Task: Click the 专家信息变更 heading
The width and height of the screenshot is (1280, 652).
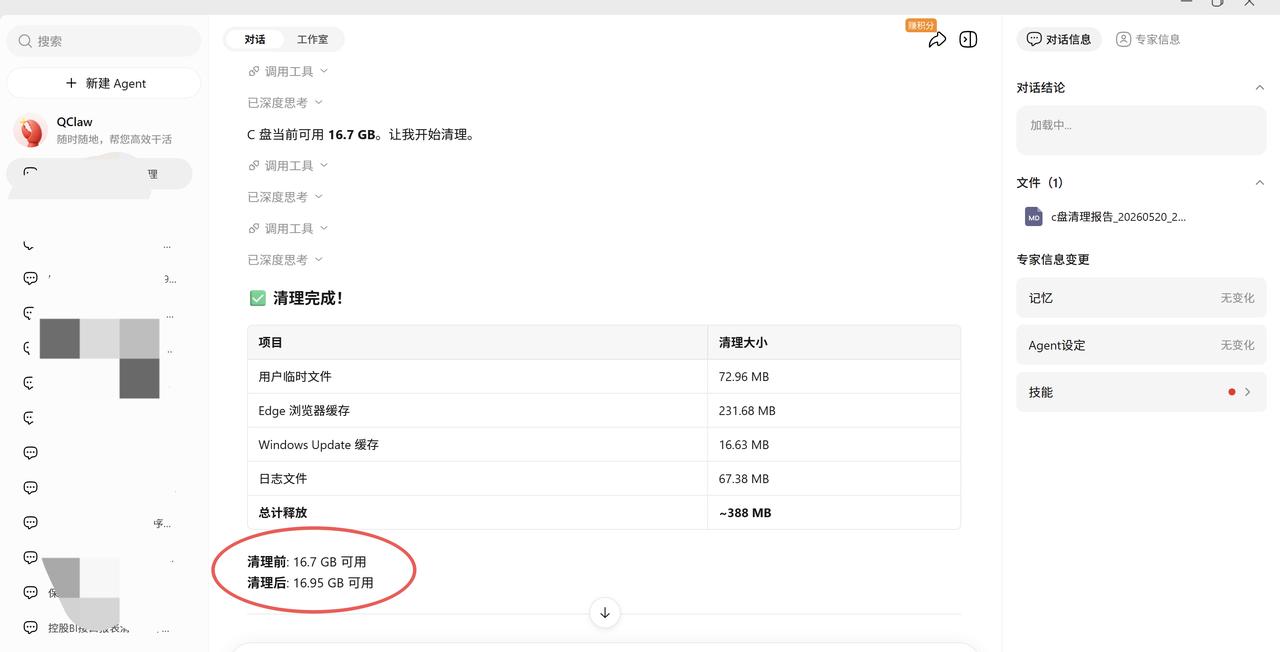Action: [1053, 260]
